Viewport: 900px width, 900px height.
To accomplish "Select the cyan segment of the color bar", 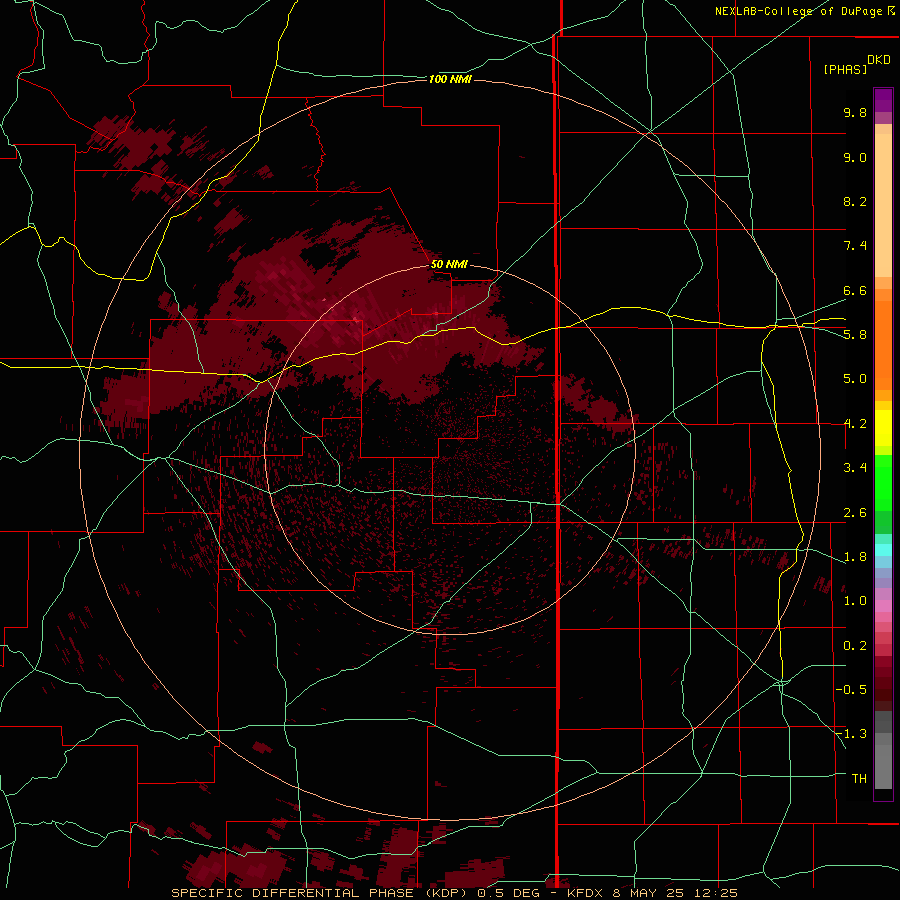I will pos(883,550).
